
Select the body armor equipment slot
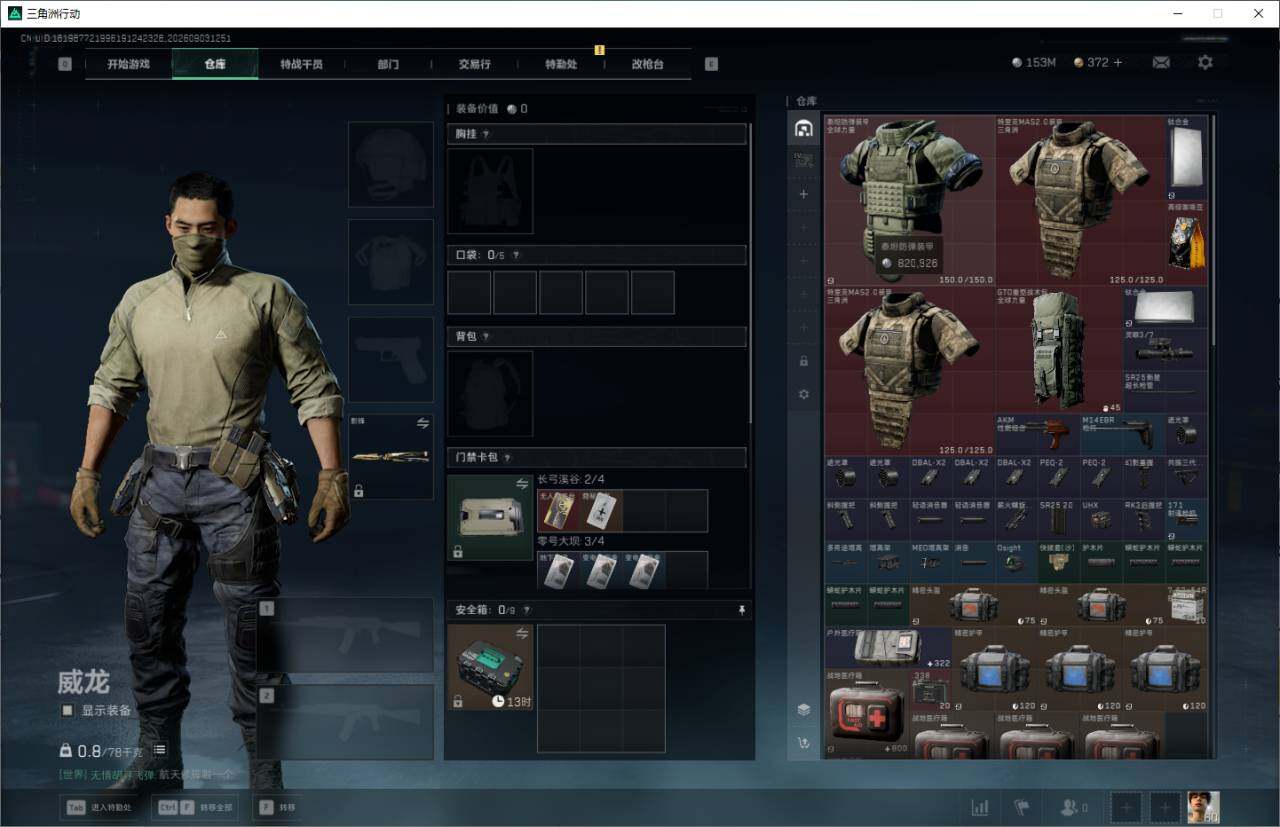(x=391, y=262)
